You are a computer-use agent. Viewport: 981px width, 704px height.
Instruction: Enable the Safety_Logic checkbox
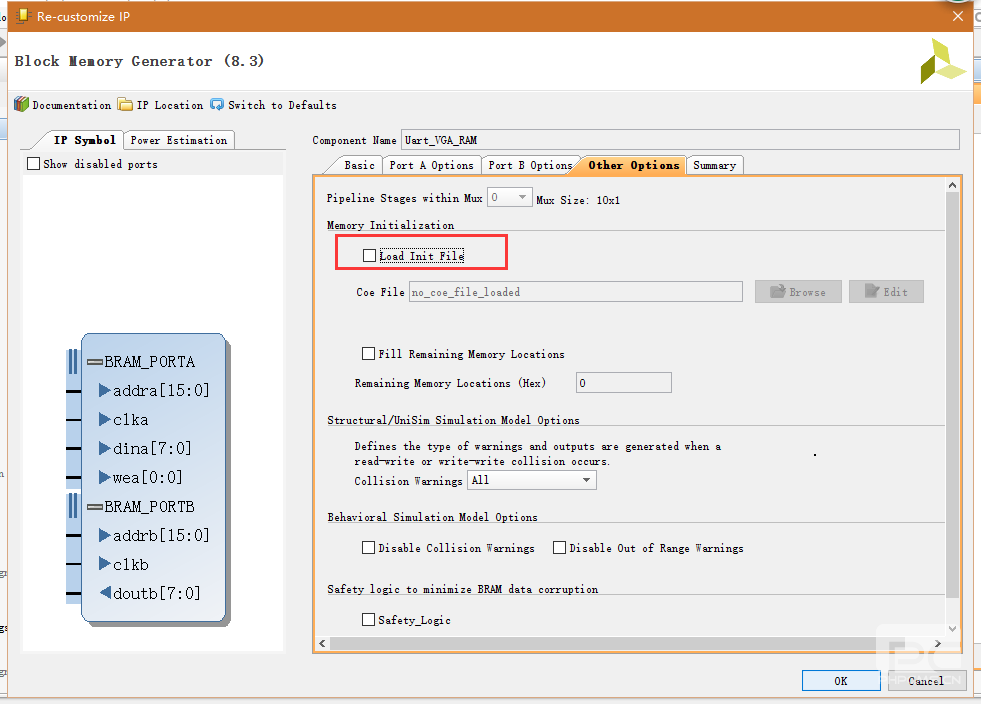(369, 620)
